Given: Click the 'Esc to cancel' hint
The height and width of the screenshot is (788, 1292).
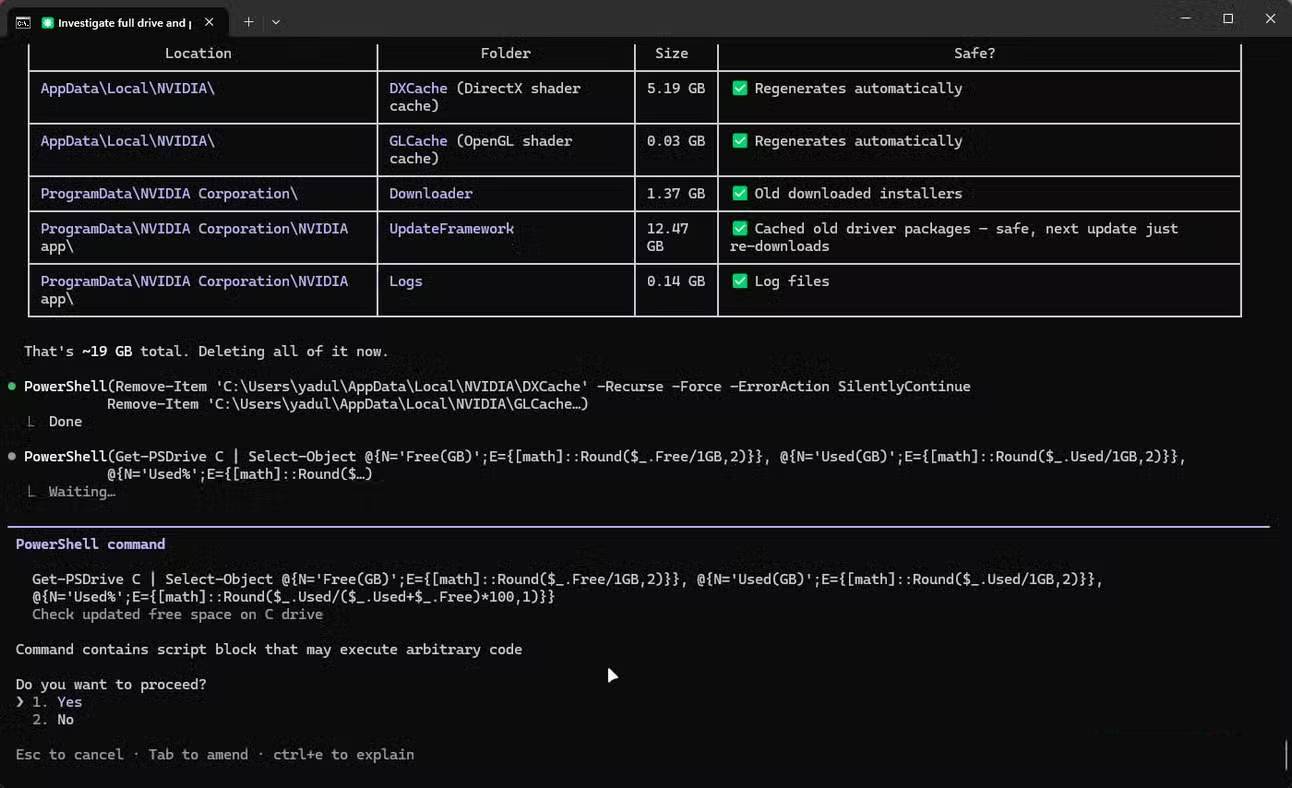Looking at the screenshot, I should [x=70, y=754].
